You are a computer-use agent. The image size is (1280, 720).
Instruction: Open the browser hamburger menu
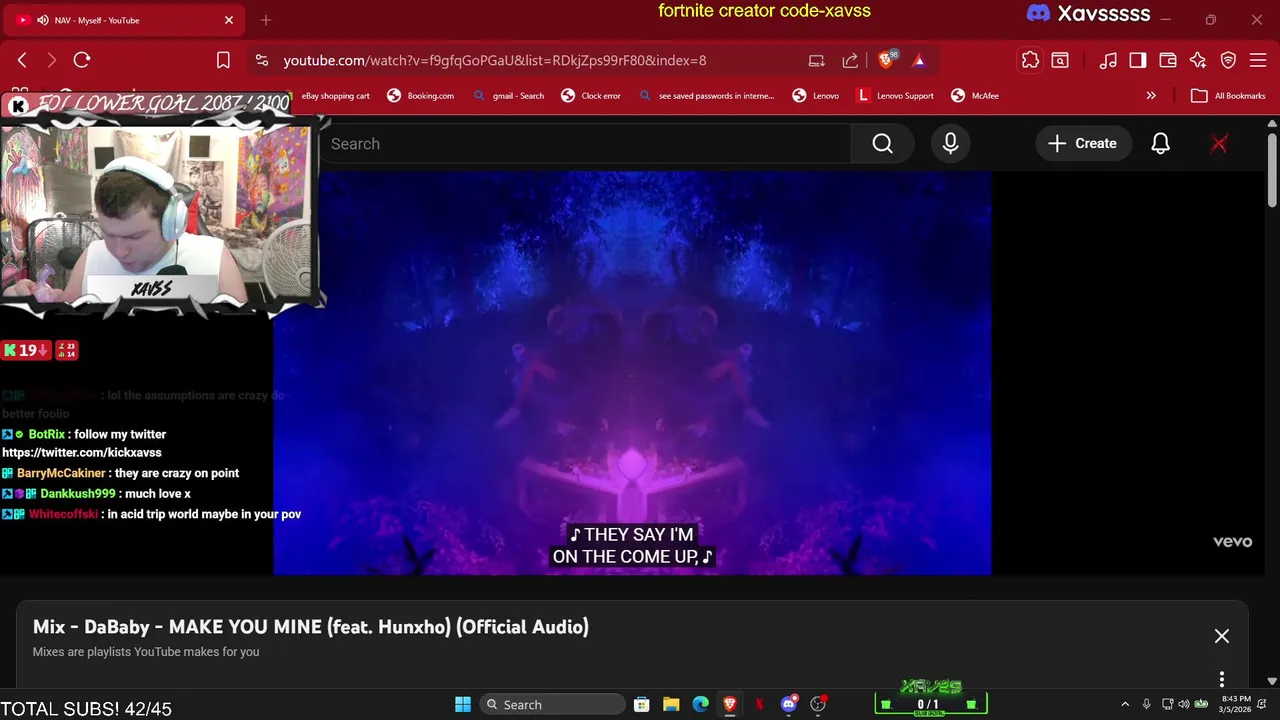coord(1258,60)
